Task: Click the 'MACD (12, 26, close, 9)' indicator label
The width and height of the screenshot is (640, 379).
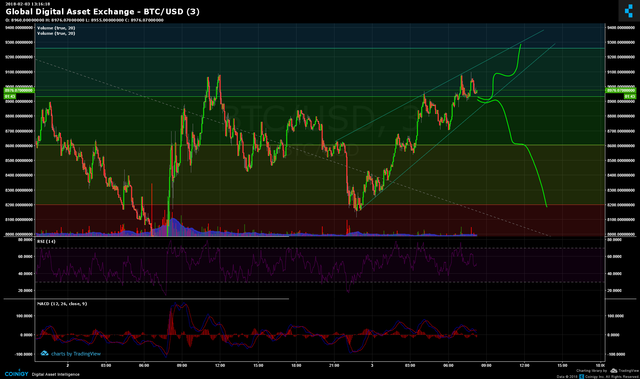Action: (x=62, y=304)
